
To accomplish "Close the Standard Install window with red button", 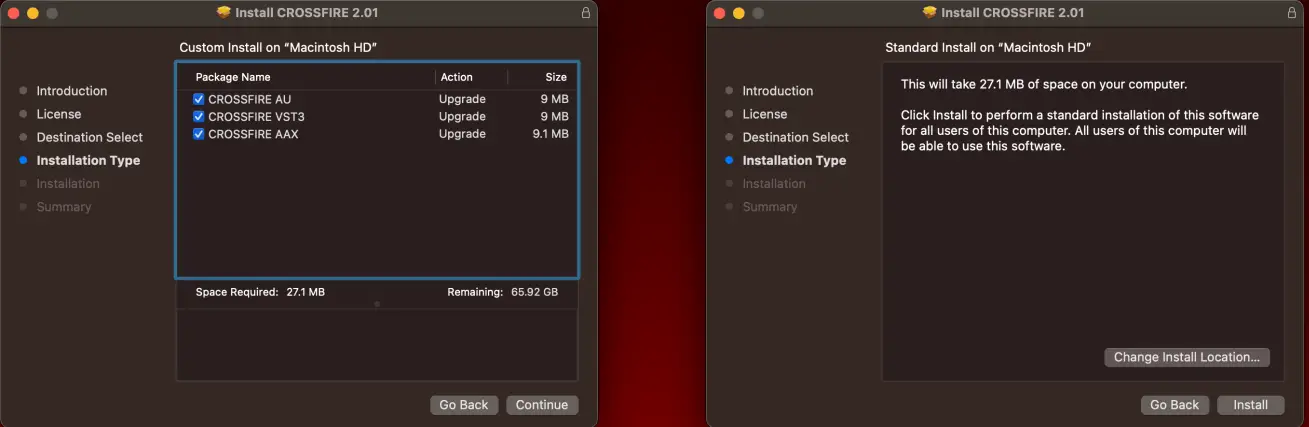I will click(719, 13).
